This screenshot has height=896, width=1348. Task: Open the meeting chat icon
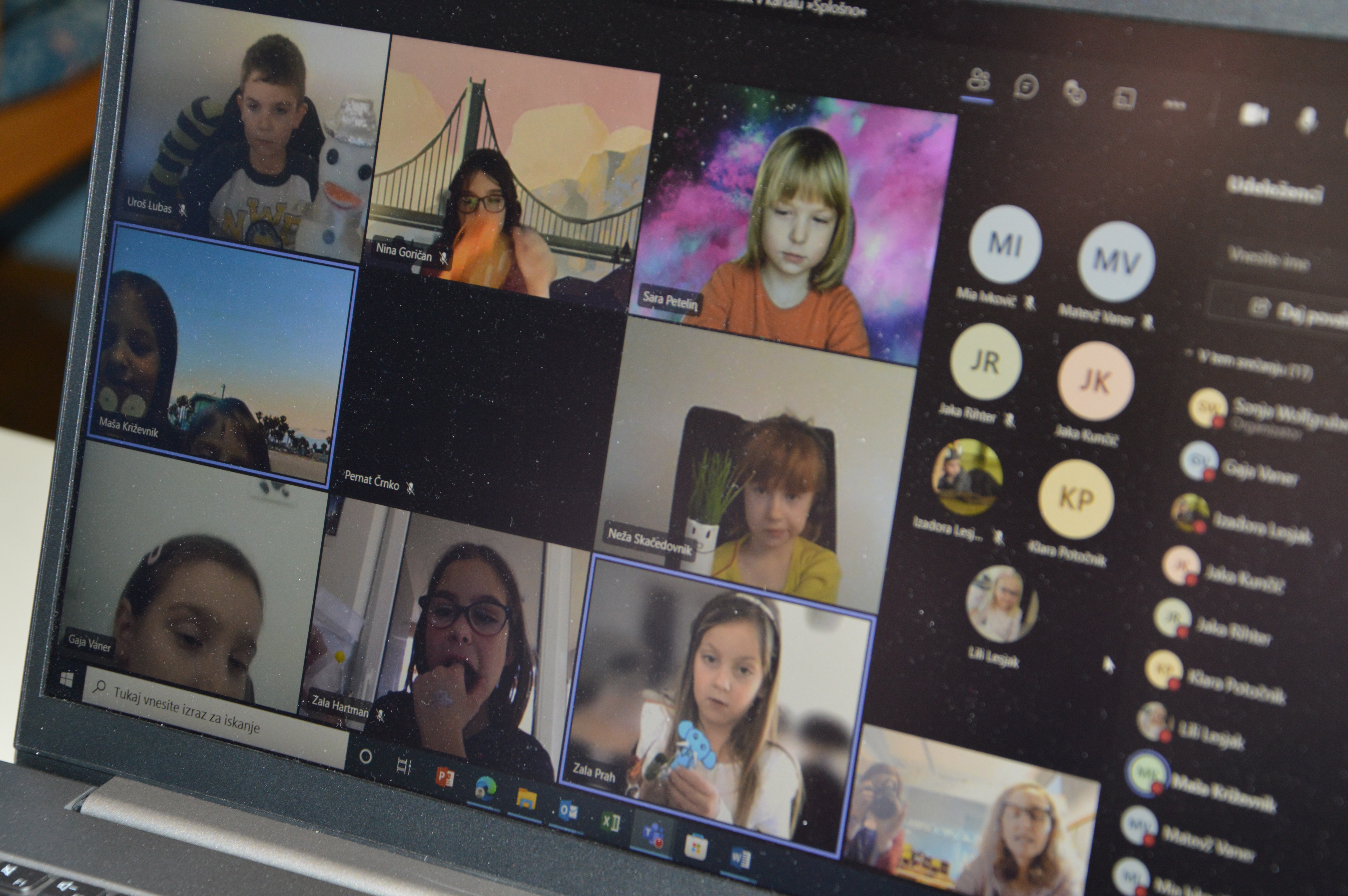tap(1026, 87)
